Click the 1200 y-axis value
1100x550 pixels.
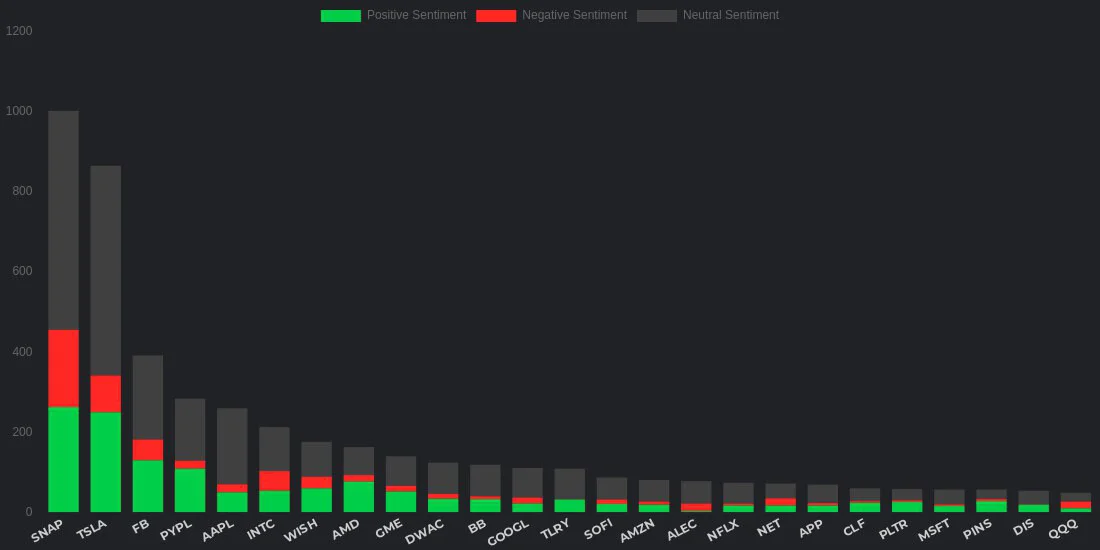click(18, 31)
